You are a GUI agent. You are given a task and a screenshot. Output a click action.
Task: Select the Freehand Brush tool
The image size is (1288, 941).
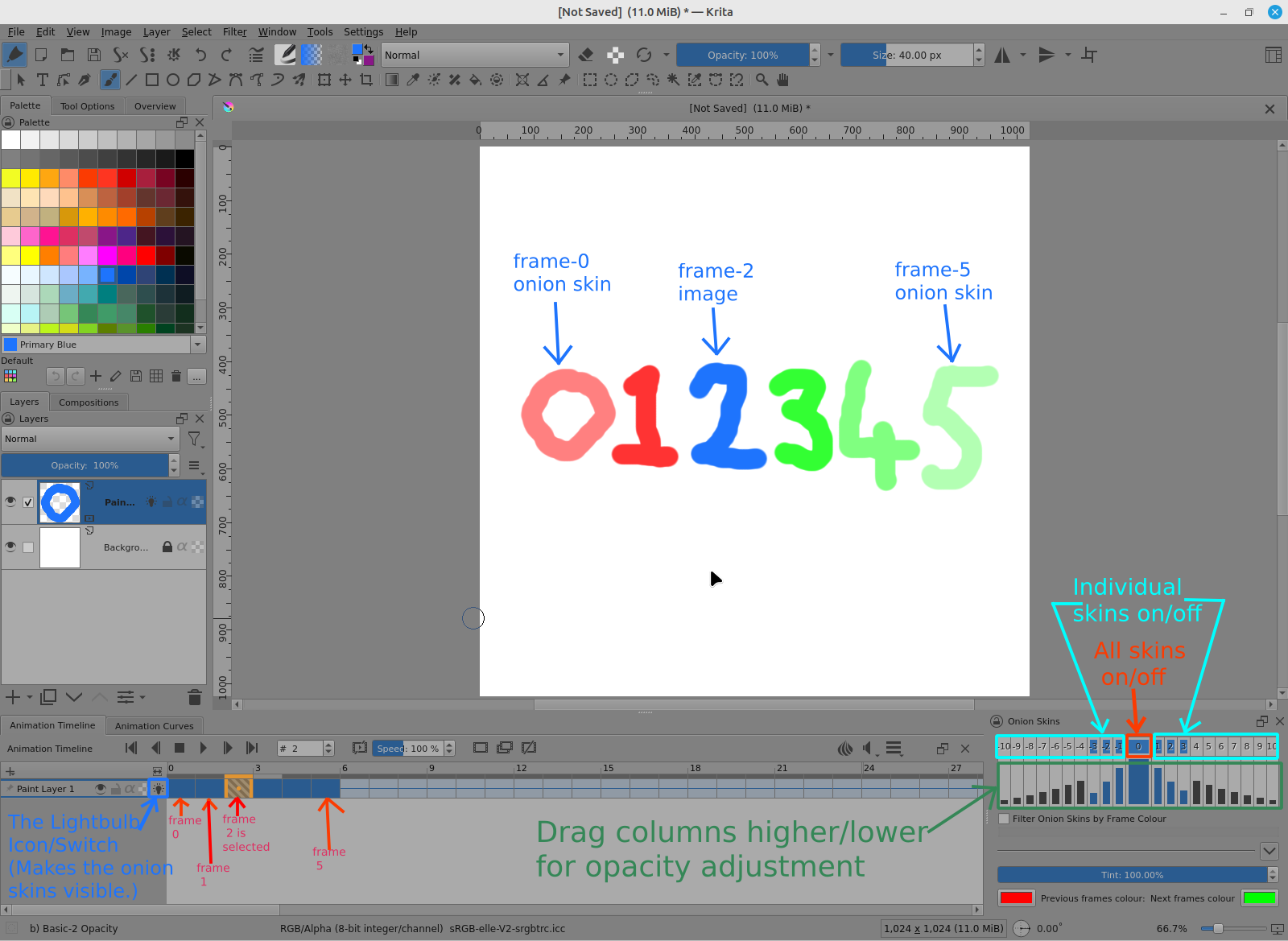pyautogui.click(x=110, y=80)
